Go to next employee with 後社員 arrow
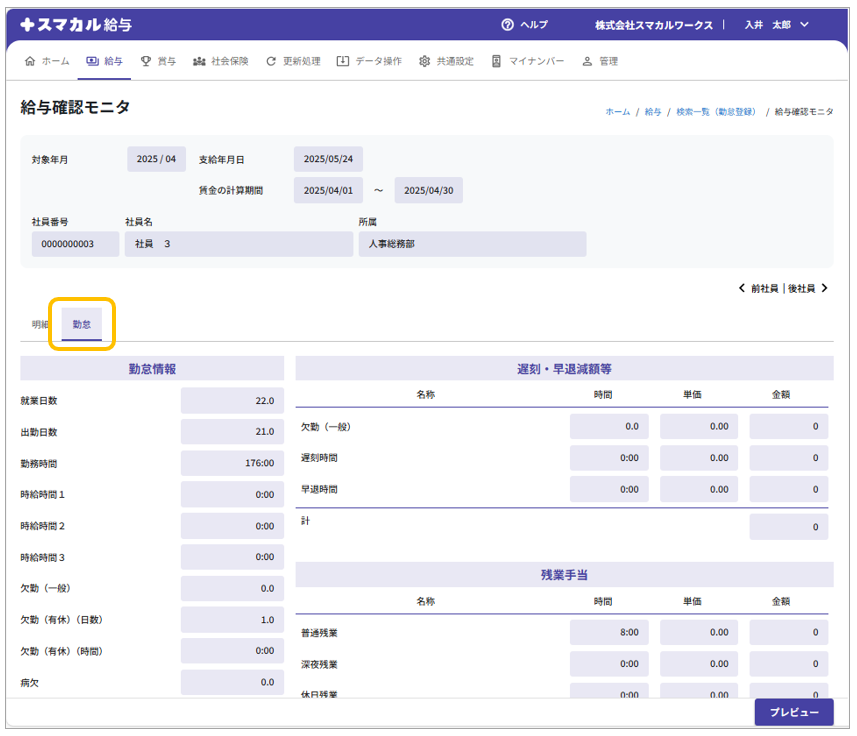 click(824, 288)
